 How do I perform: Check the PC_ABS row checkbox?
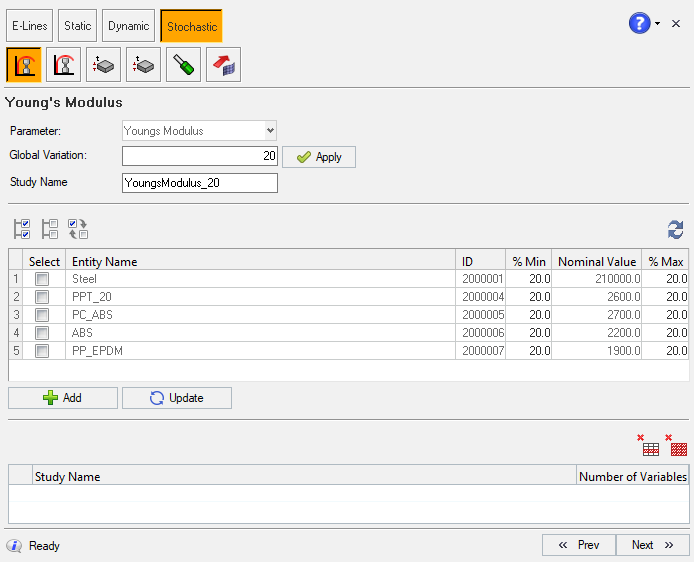42,315
